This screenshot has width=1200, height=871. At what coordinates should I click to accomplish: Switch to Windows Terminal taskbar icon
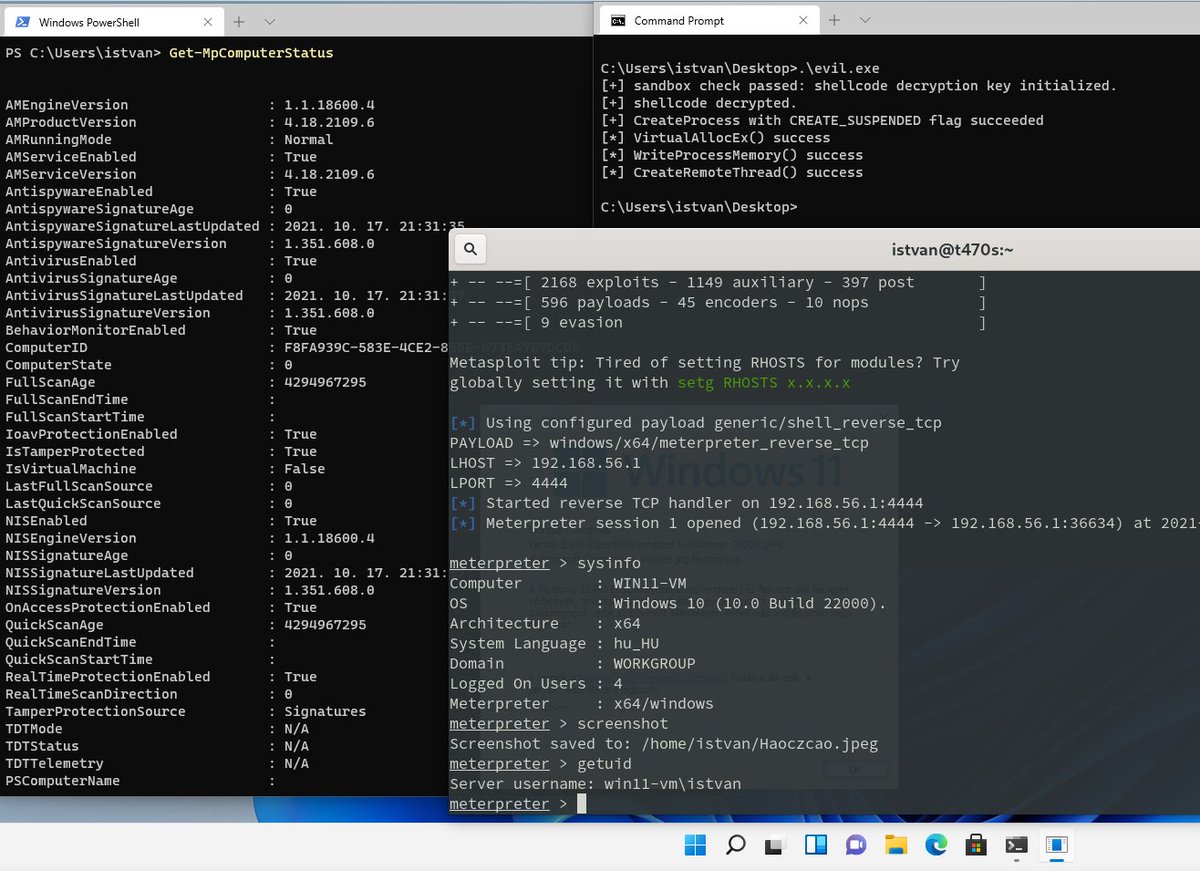[x=1016, y=845]
